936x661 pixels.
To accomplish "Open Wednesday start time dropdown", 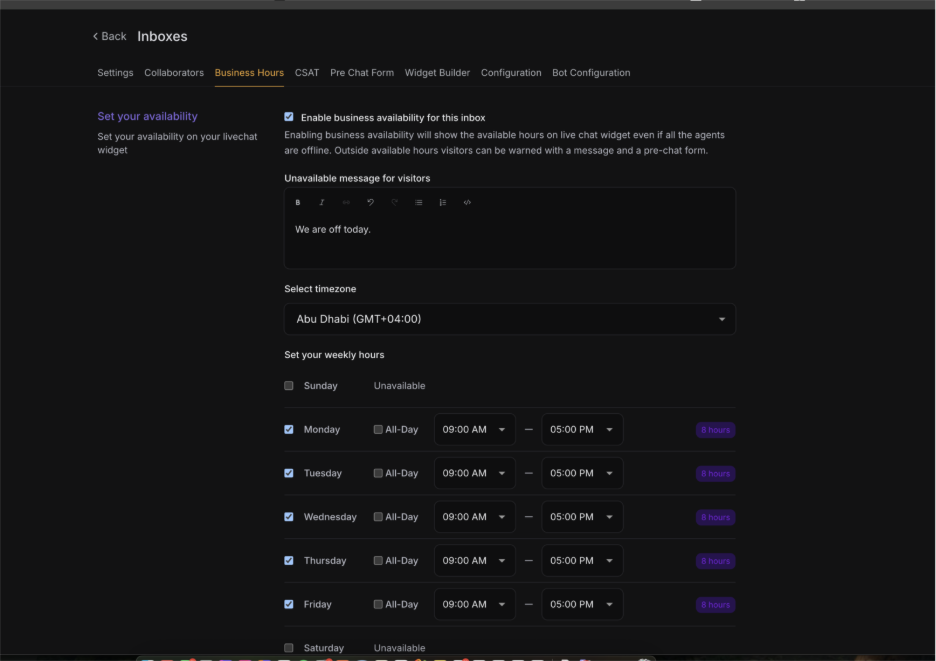I will coord(475,516).
